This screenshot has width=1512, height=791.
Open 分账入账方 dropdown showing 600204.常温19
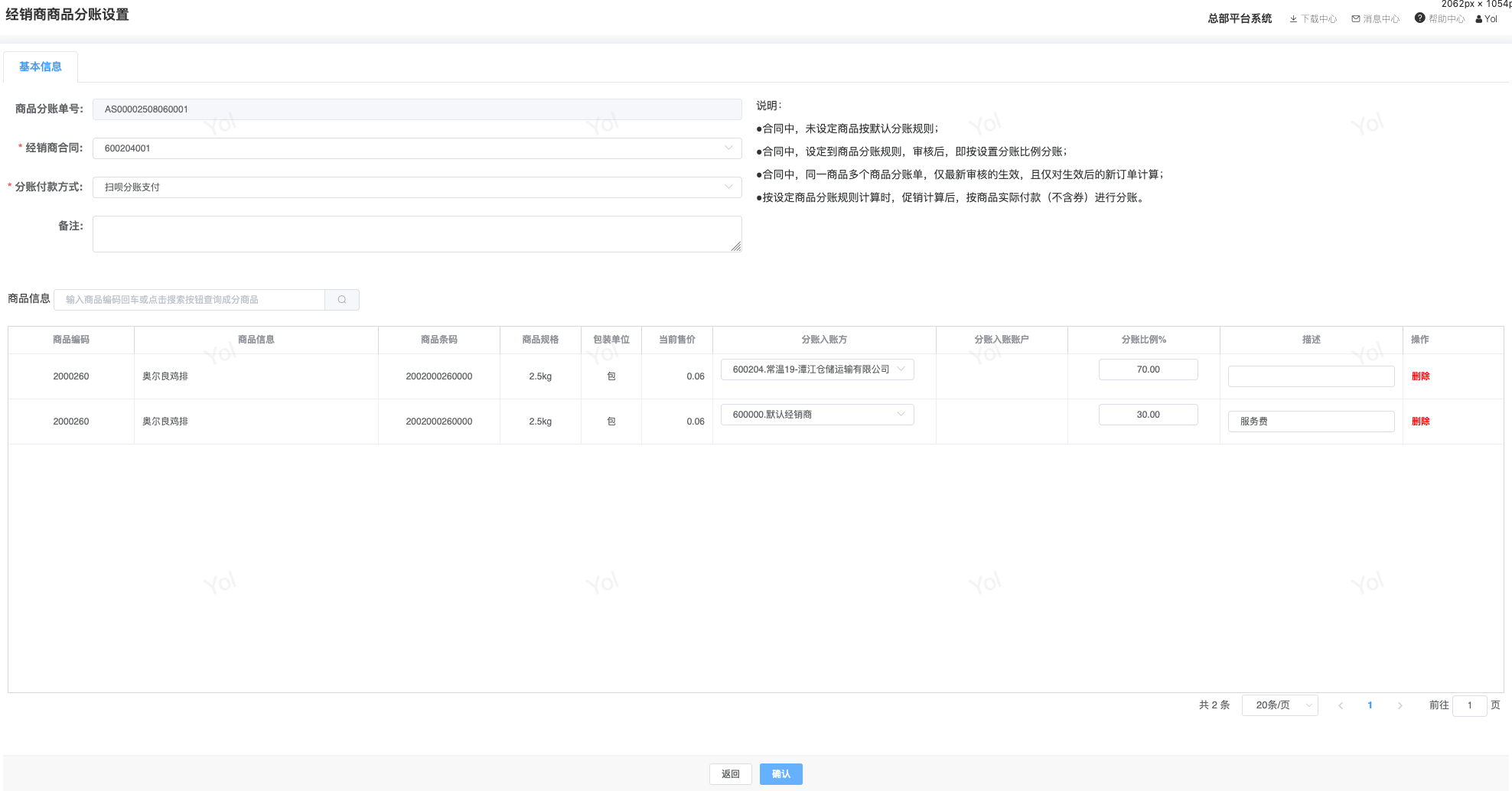(817, 369)
